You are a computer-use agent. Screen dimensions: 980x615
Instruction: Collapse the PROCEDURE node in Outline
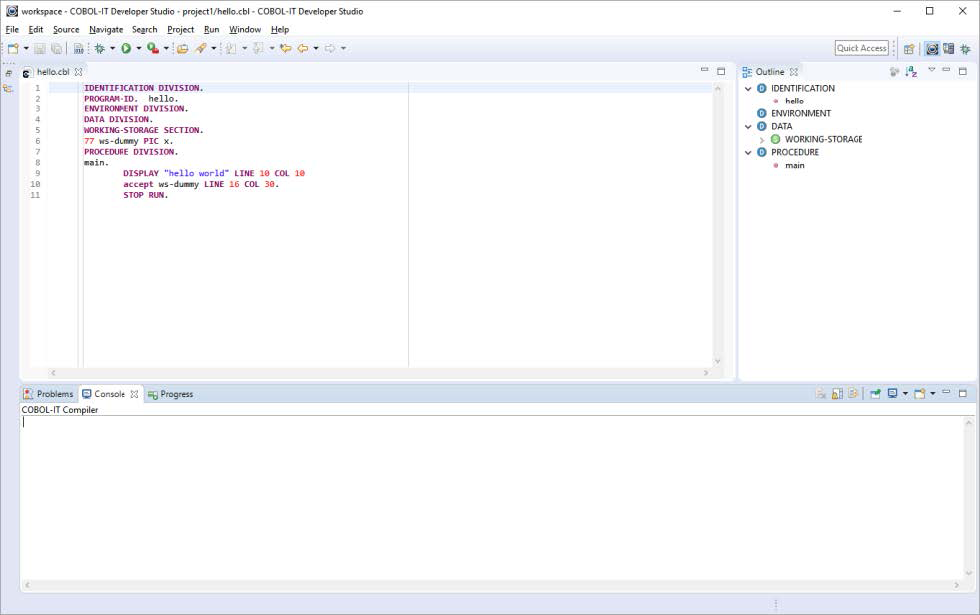[x=749, y=152]
